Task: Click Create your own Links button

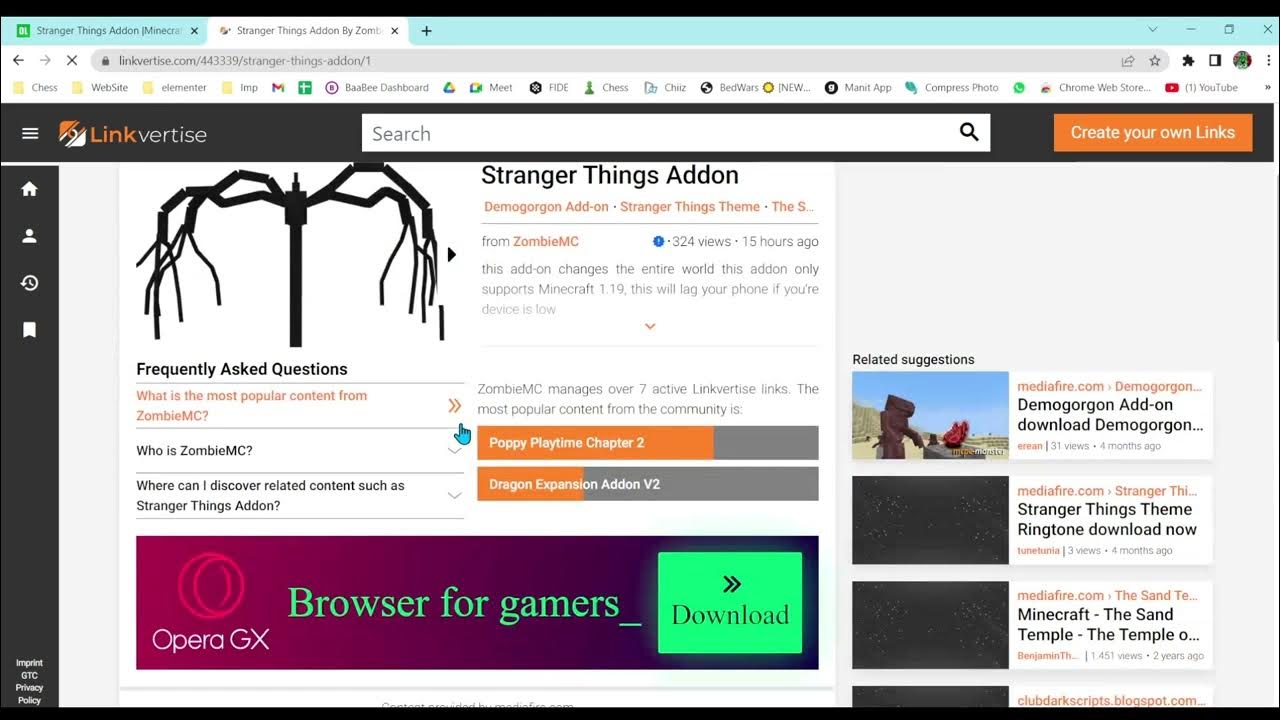Action: pyautogui.click(x=1153, y=132)
